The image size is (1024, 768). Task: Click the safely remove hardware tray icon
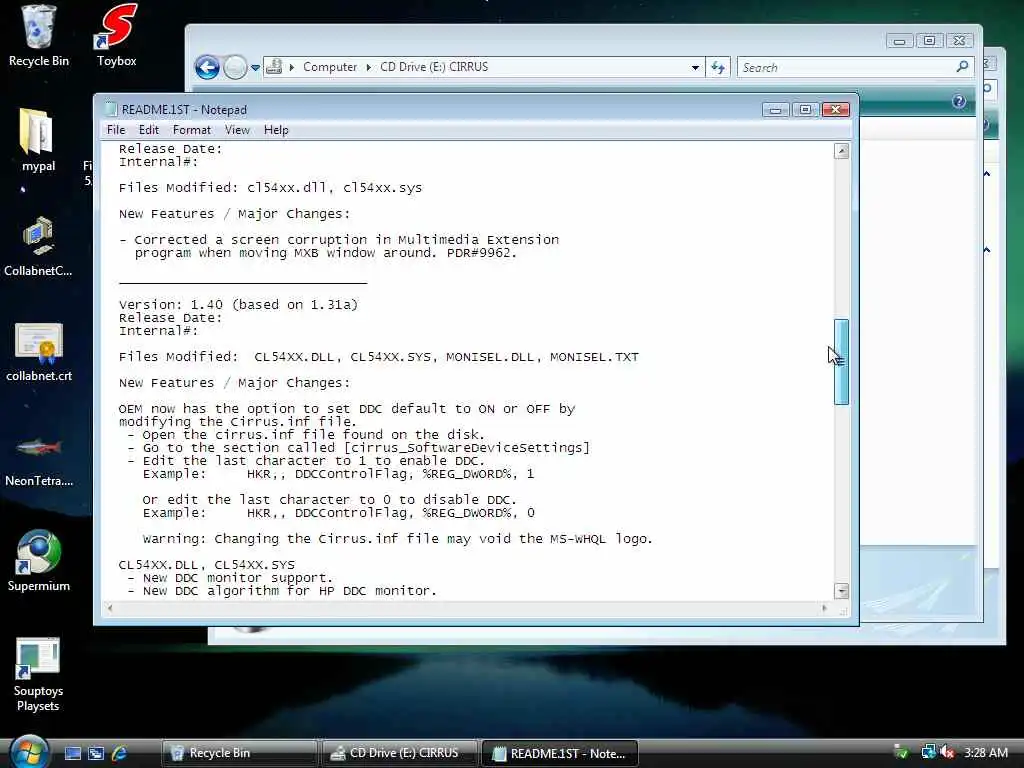click(901, 752)
